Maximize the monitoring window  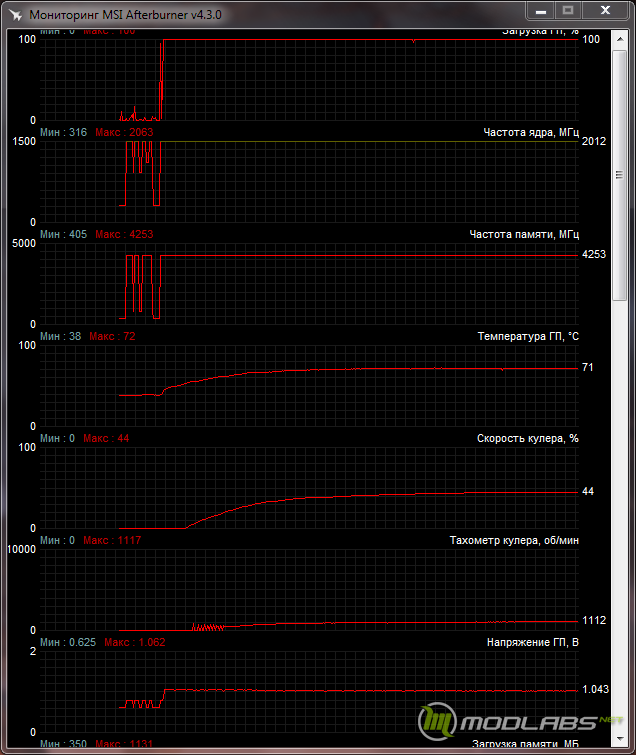click(568, 11)
